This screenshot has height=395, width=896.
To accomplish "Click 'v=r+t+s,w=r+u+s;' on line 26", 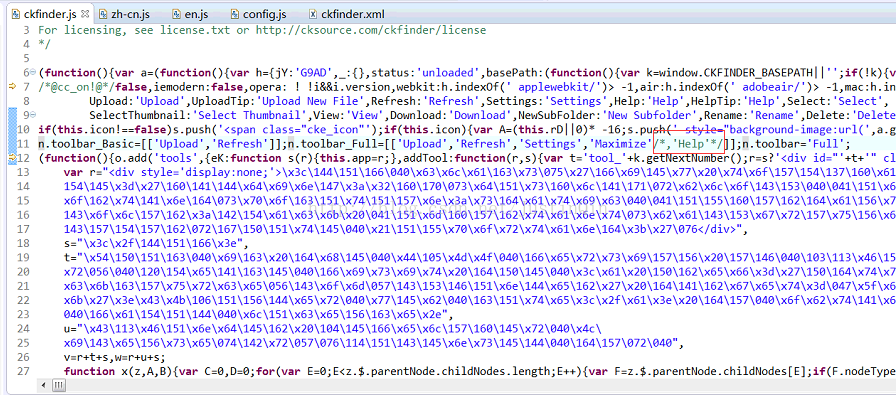I will (x=115, y=357).
